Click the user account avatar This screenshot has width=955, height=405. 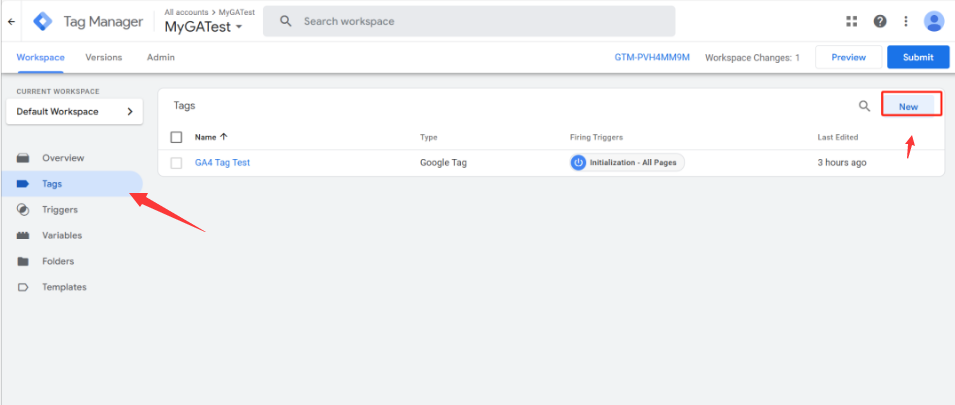coord(934,21)
